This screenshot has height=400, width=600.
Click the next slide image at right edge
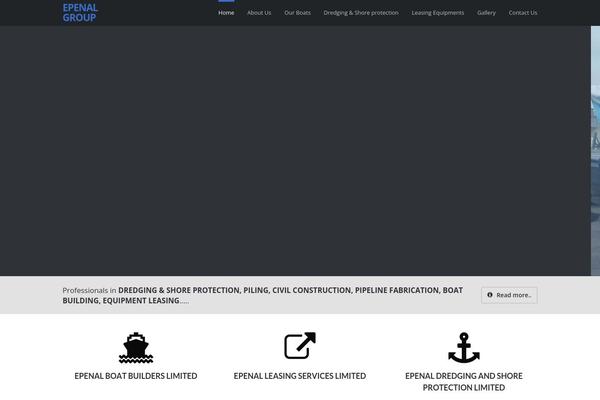(x=595, y=151)
